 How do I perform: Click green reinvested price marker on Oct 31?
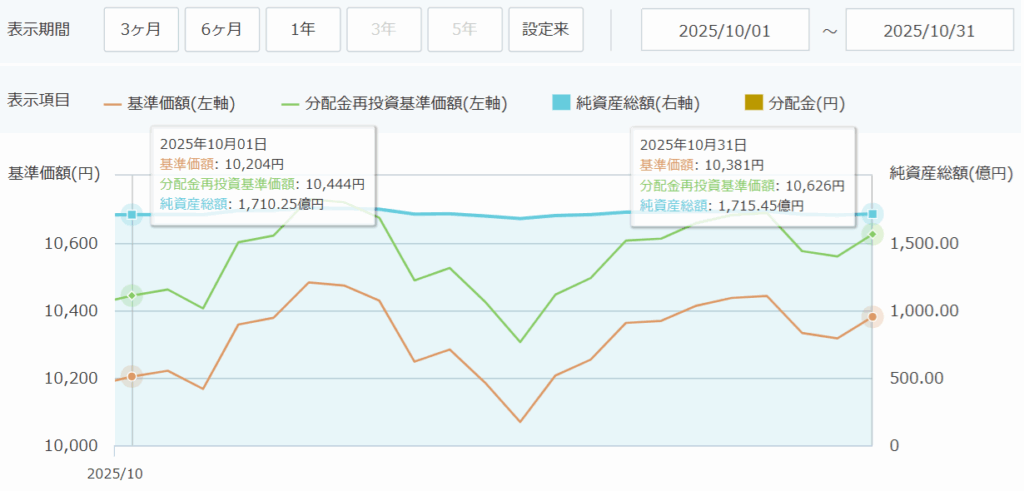873,234
